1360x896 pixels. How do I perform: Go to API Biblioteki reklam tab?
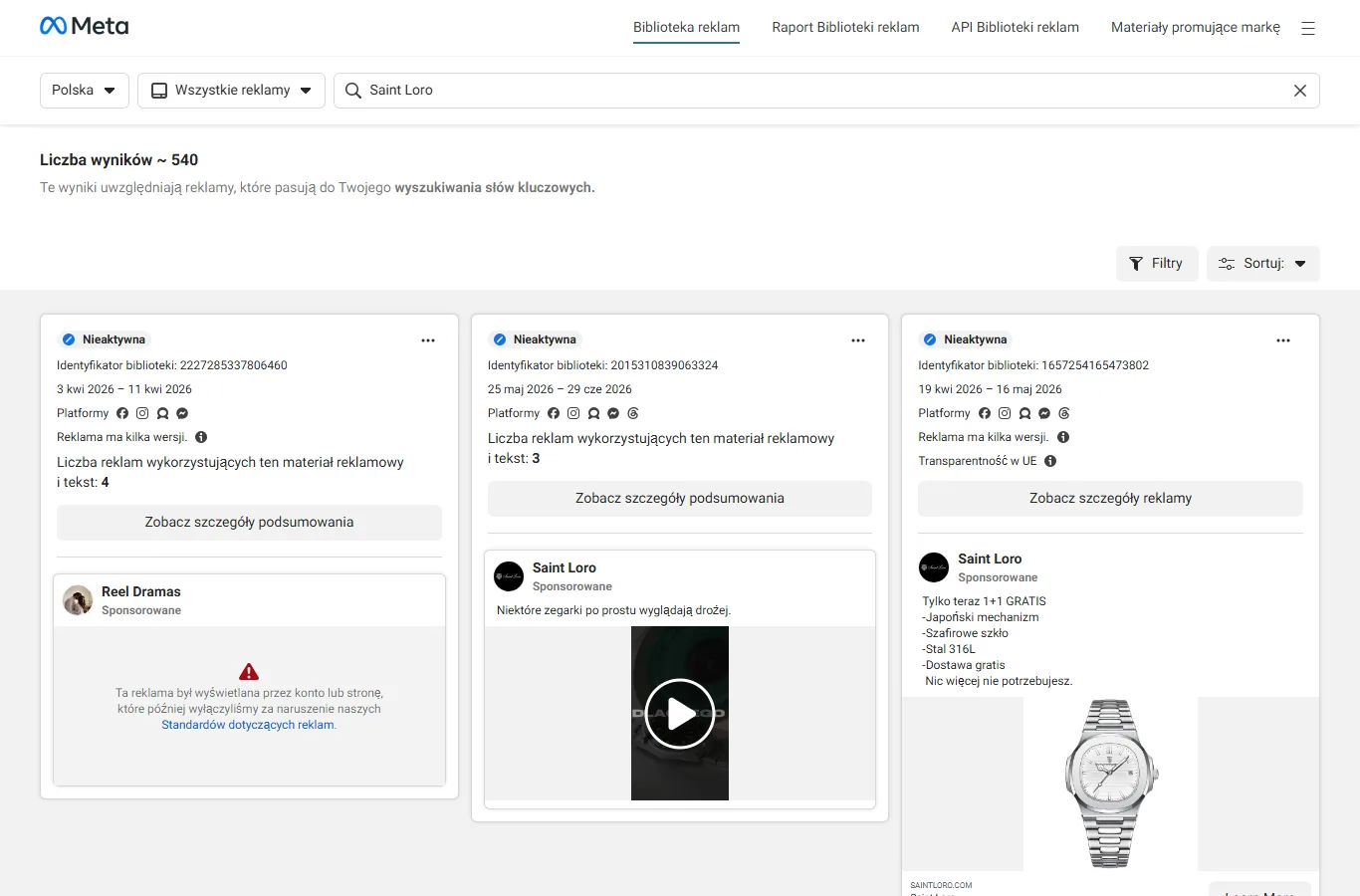point(1015,28)
